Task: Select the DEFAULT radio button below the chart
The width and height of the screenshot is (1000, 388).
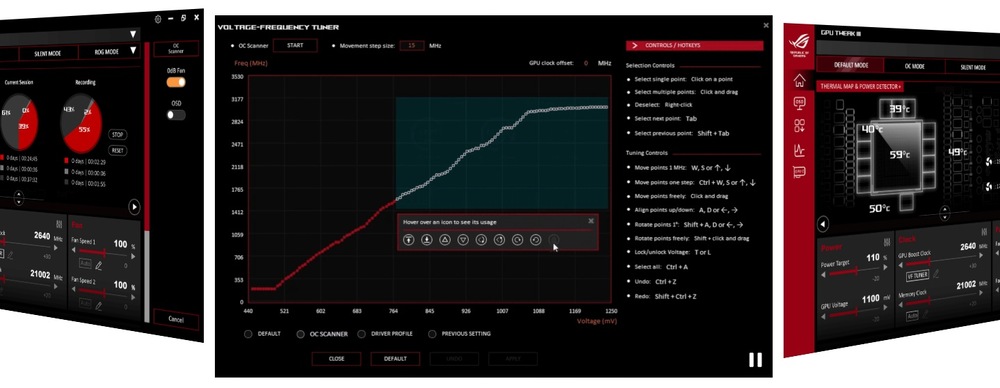Action: (x=248, y=334)
